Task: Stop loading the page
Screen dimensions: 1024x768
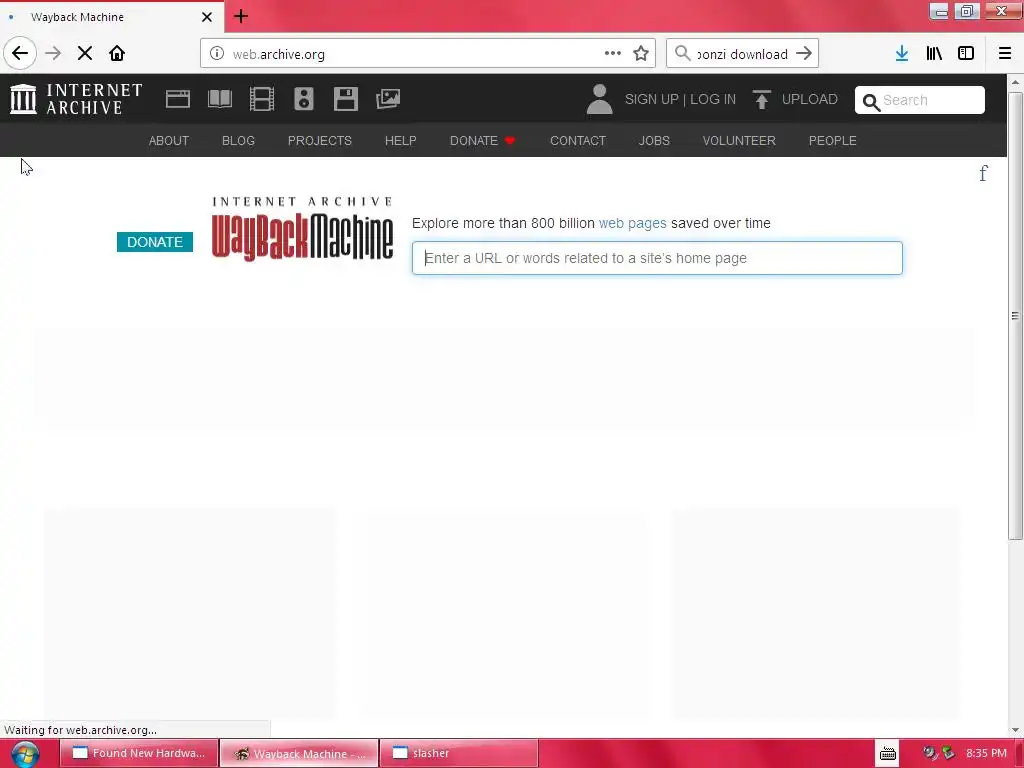Action: (85, 54)
